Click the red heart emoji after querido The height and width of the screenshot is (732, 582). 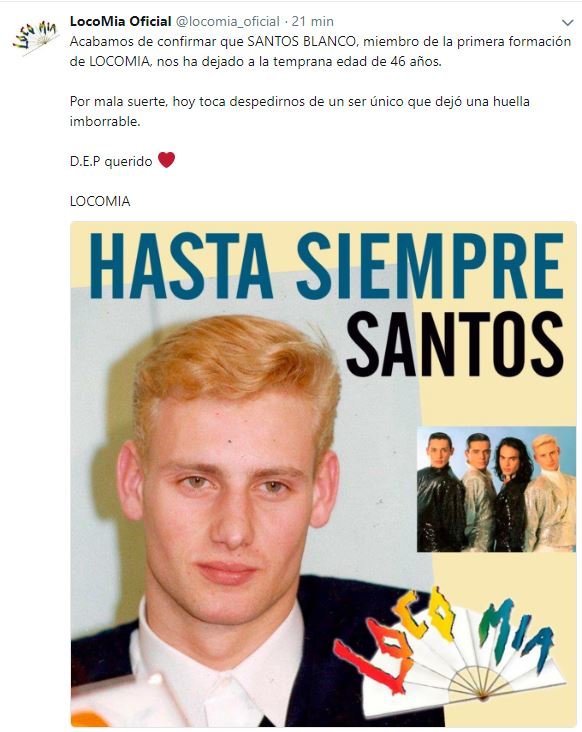click(166, 160)
